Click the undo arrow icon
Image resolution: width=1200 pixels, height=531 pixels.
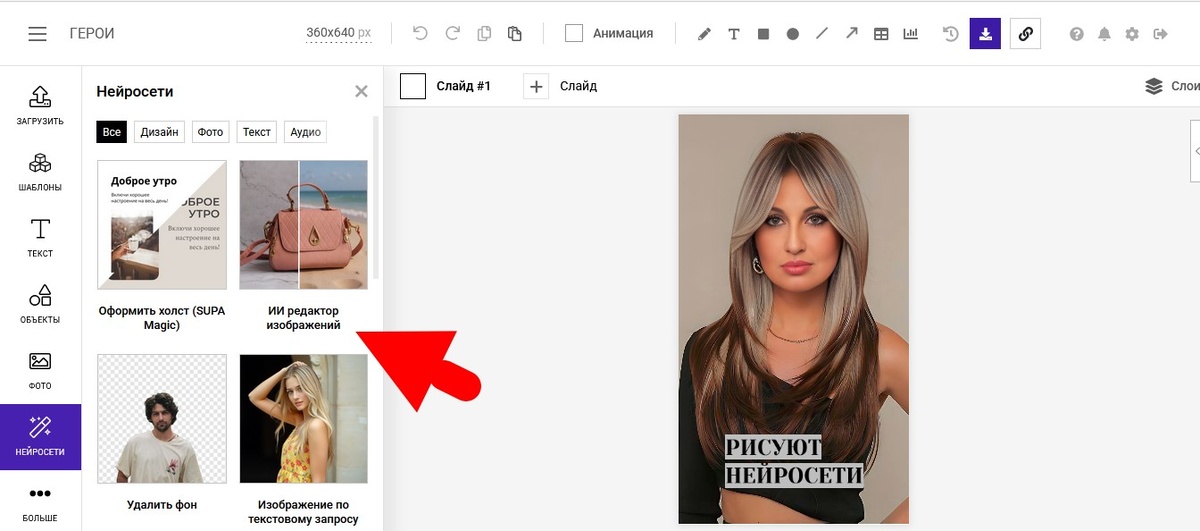click(x=420, y=33)
